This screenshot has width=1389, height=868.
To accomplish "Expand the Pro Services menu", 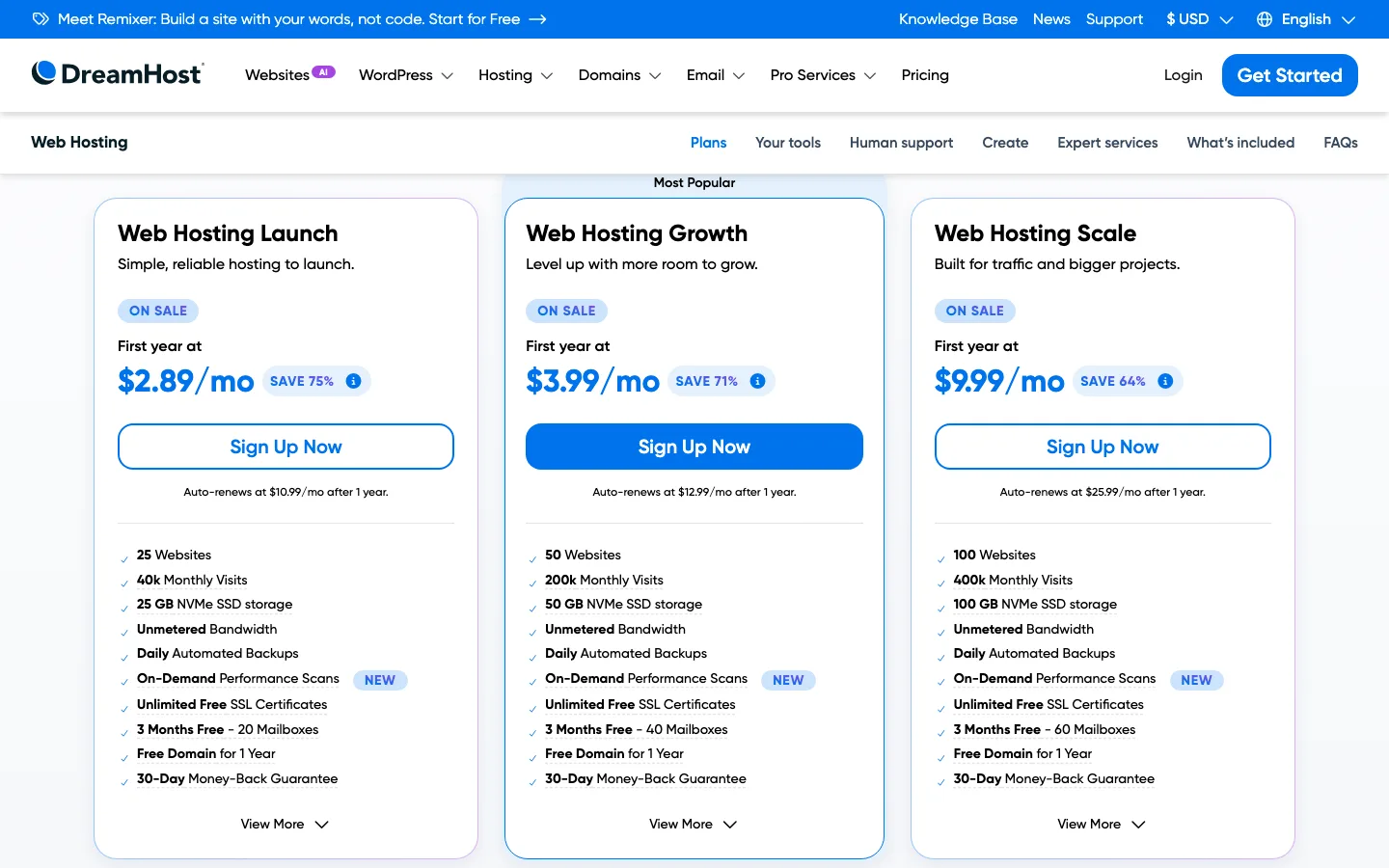I will coord(824,75).
